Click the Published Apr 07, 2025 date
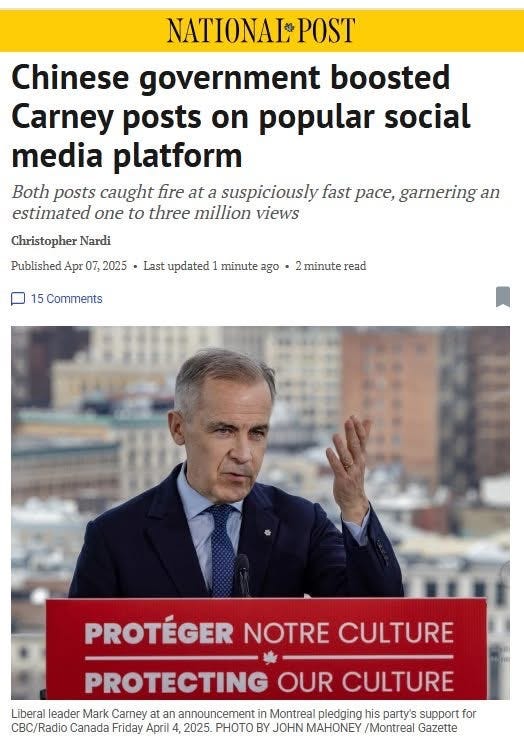The width and height of the screenshot is (524, 750). pos(69,266)
